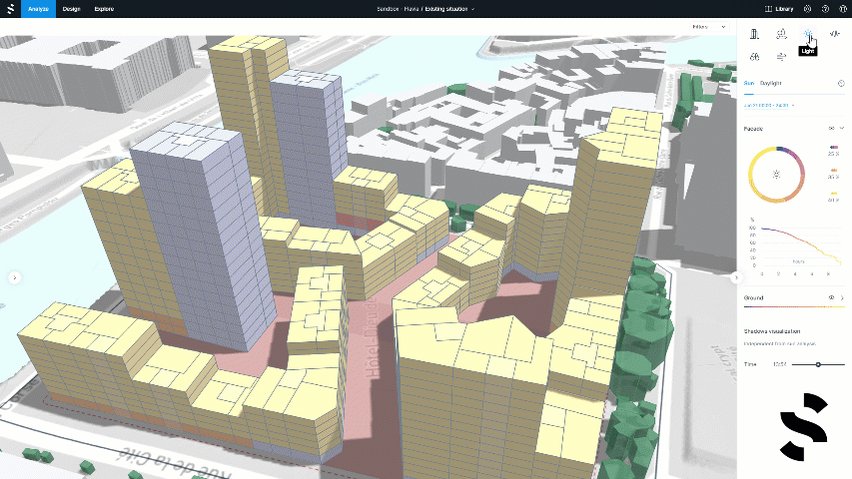Select the purple legend entry of the Facade chart
This screenshot has height=479, width=852.
click(834, 150)
